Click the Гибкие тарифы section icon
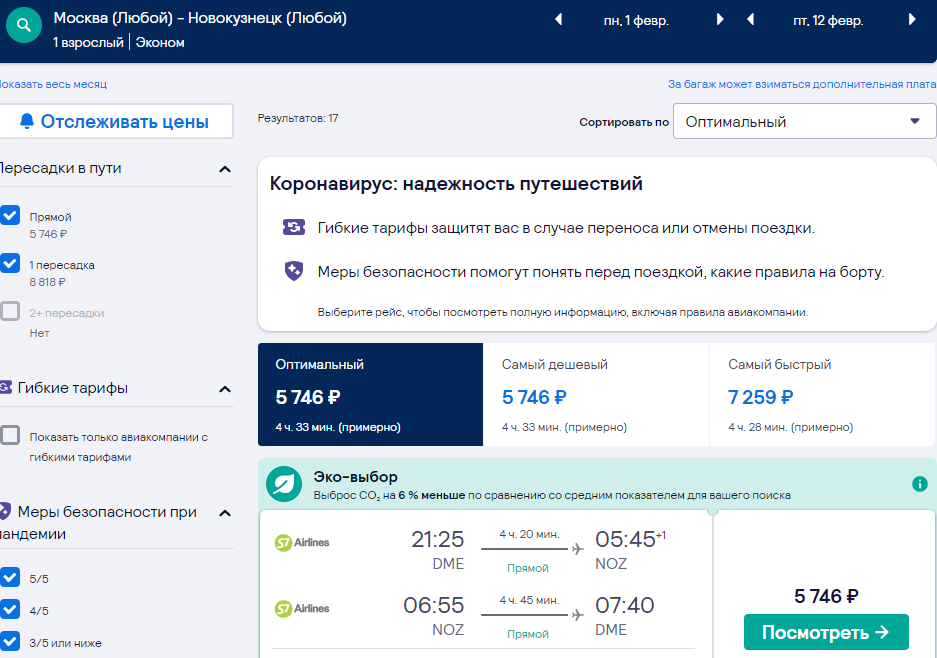Image resolution: width=937 pixels, height=658 pixels. tap(5, 387)
